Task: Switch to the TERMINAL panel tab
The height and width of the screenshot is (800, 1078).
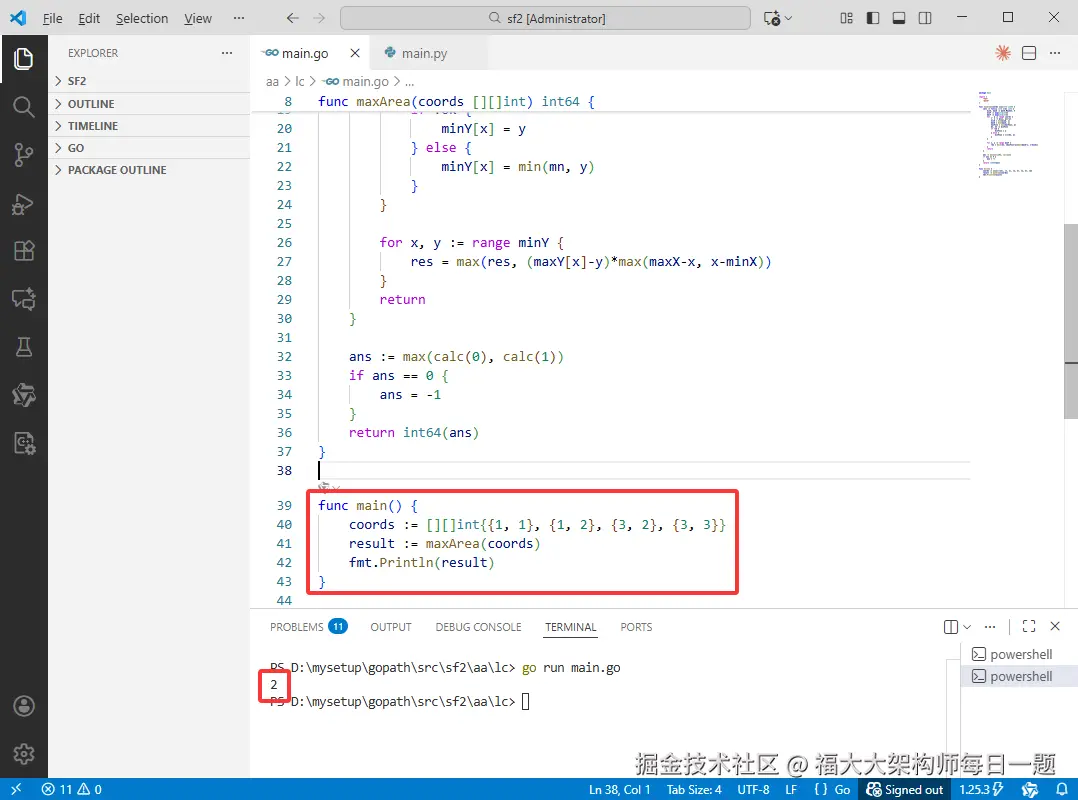Action: (x=570, y=626)
